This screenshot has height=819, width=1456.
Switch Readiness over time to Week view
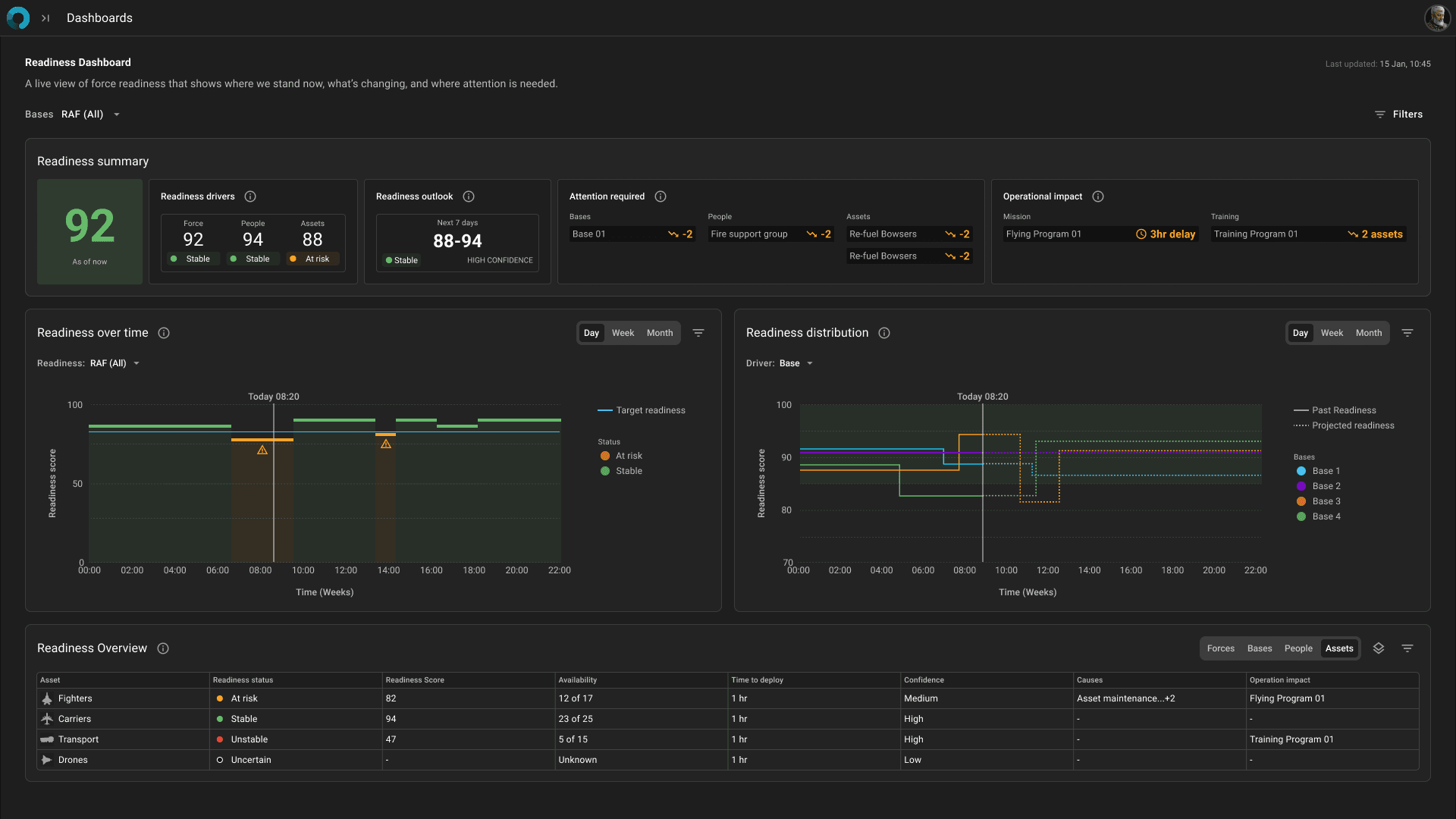pos(623,333)
